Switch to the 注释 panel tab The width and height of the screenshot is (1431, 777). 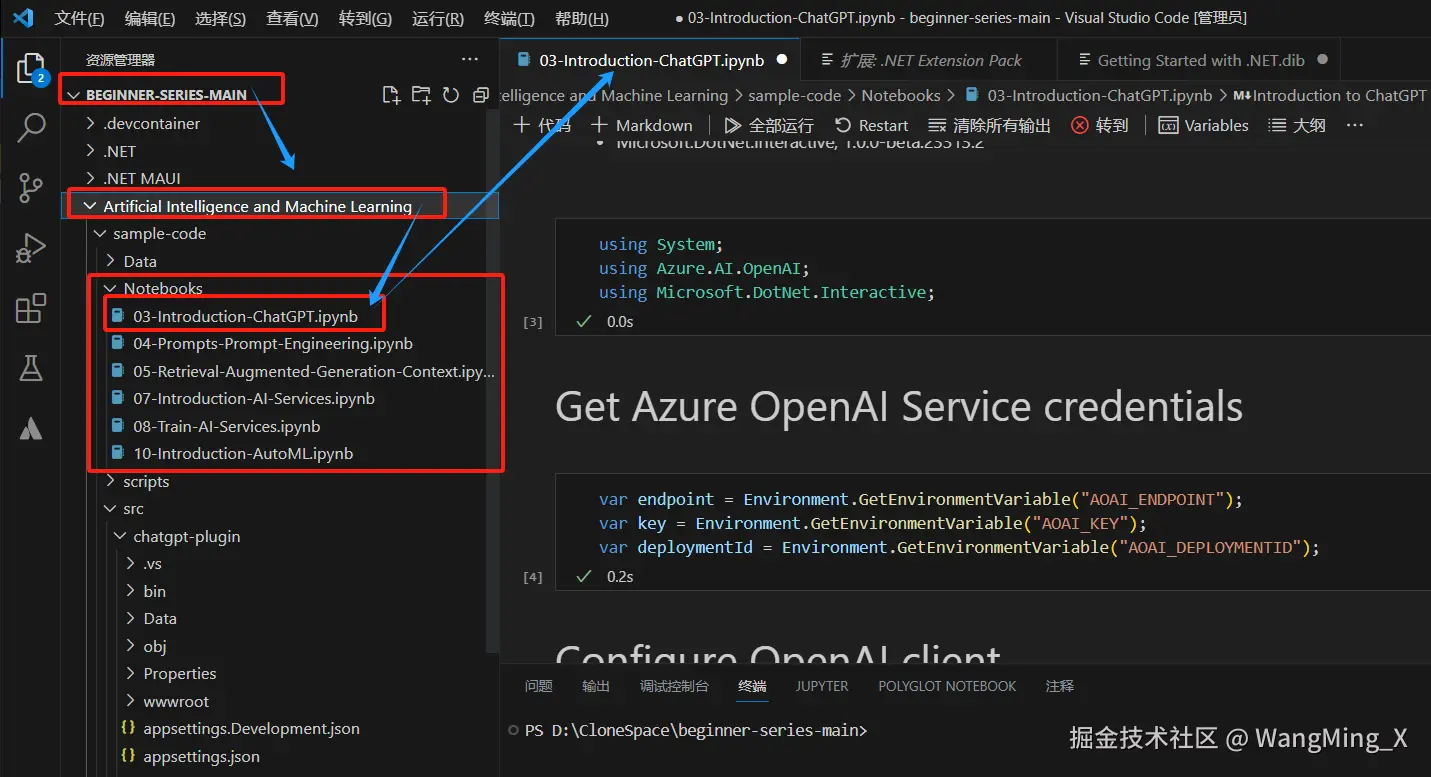click(1059, 686)
